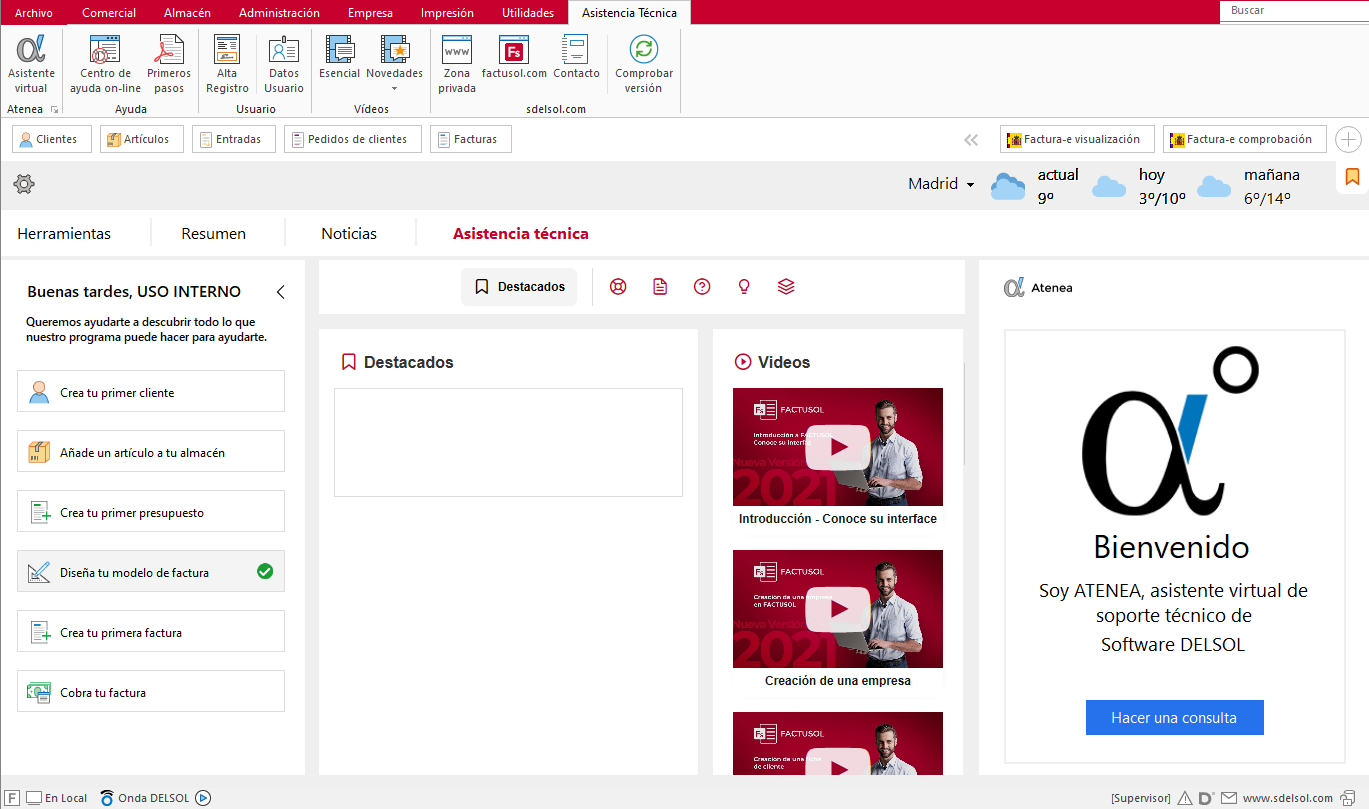
Task: Select the Asistencia técnica section
Action: pos(521,233)
